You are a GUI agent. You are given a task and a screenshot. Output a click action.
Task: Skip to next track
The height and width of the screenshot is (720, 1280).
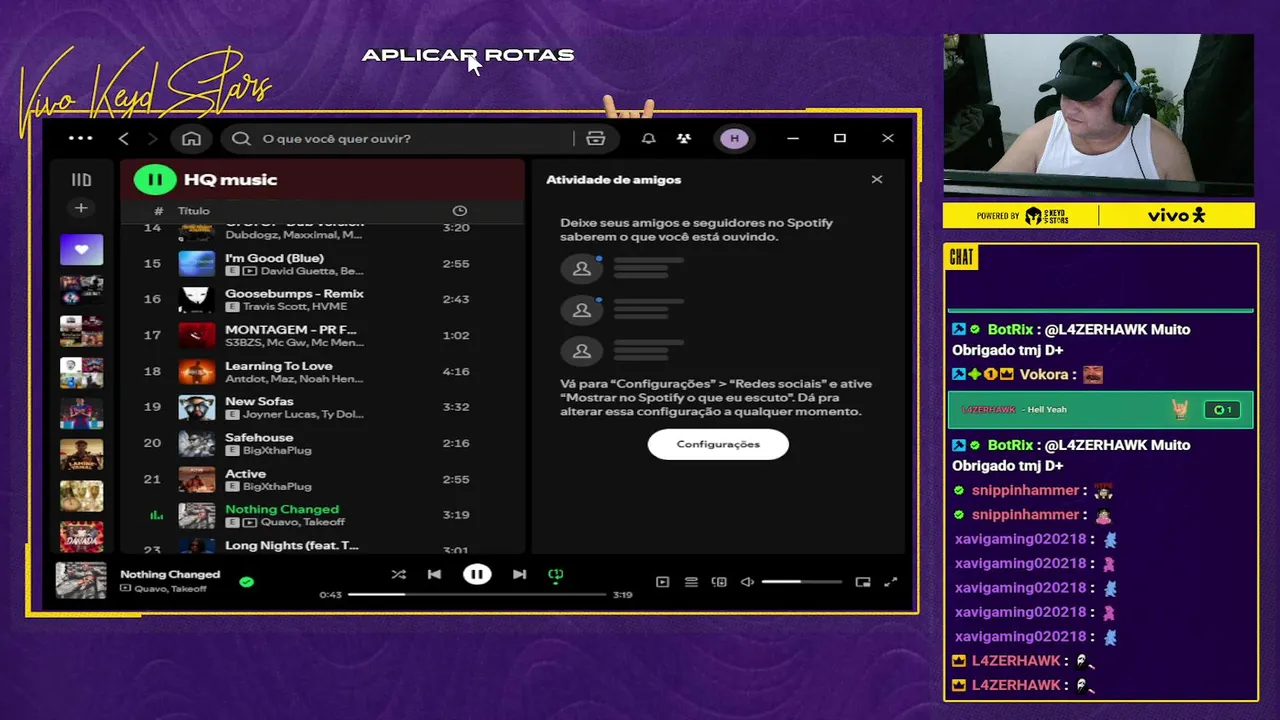point(519,574)
